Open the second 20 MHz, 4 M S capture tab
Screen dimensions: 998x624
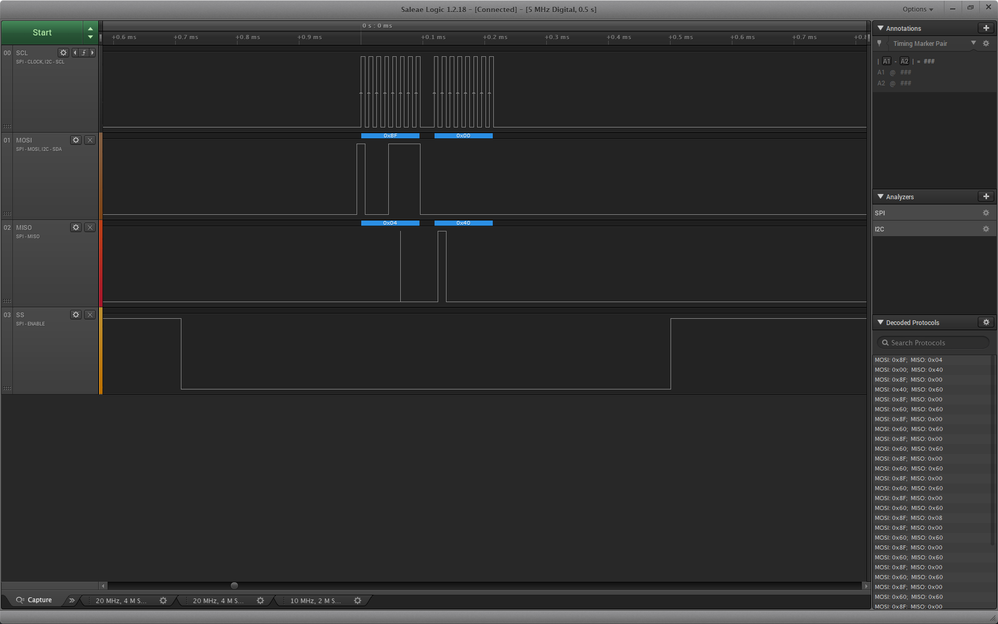[x=218, y=600]
